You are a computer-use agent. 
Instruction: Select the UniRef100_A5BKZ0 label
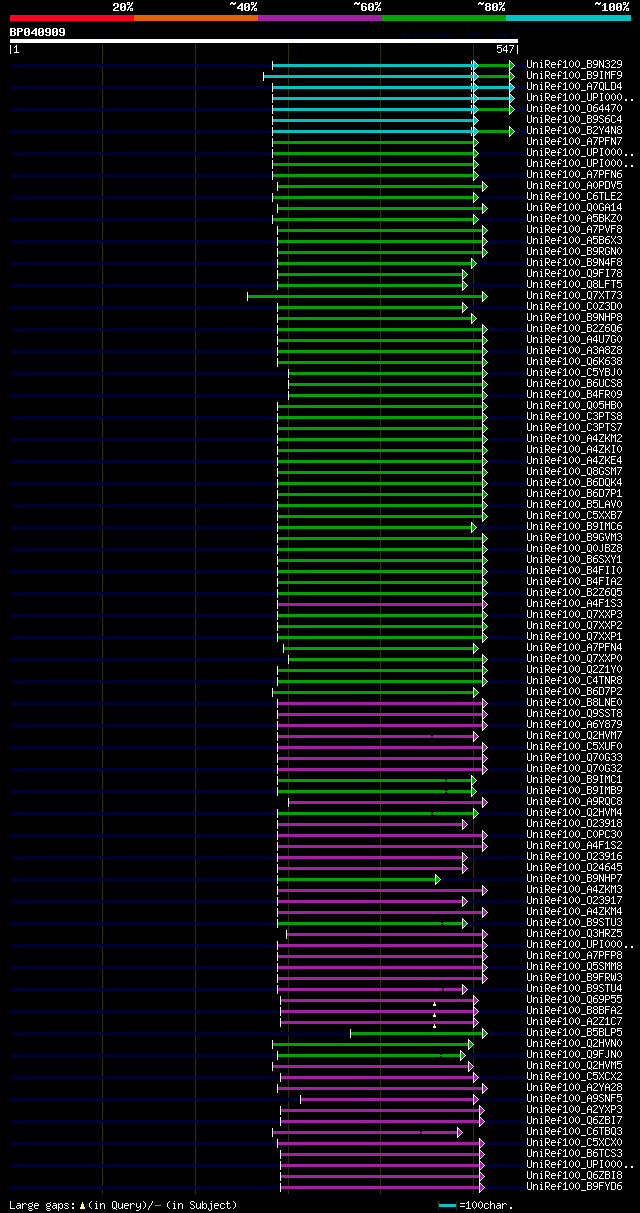[x=574, y=219]
